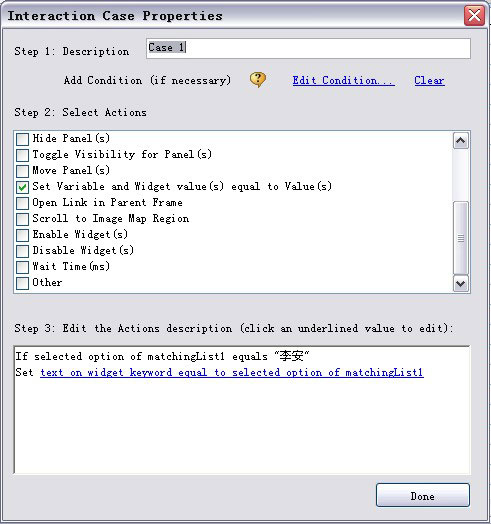Open the Edit Condition link
This screenshot has width=491, height=524.
344,81
